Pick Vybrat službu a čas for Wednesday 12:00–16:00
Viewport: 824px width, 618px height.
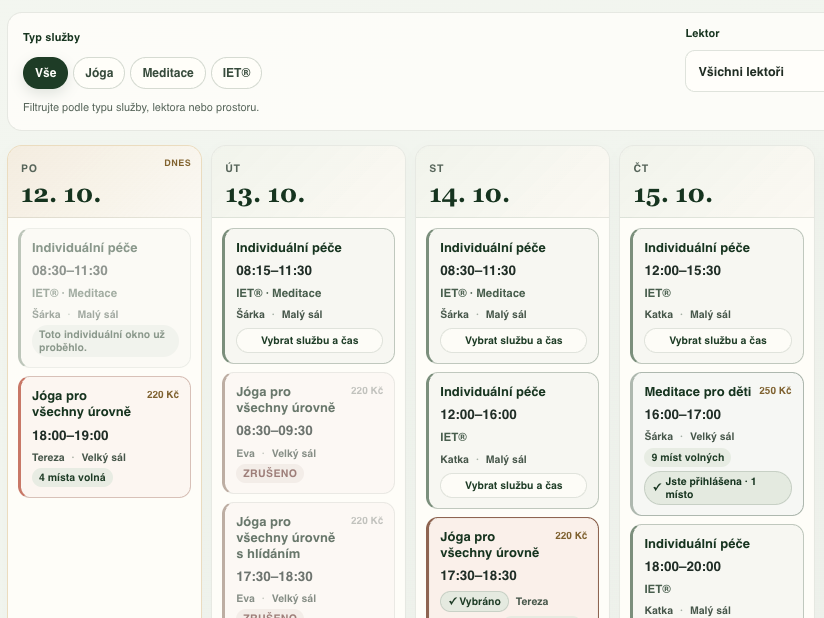click(x=513, y=486)
